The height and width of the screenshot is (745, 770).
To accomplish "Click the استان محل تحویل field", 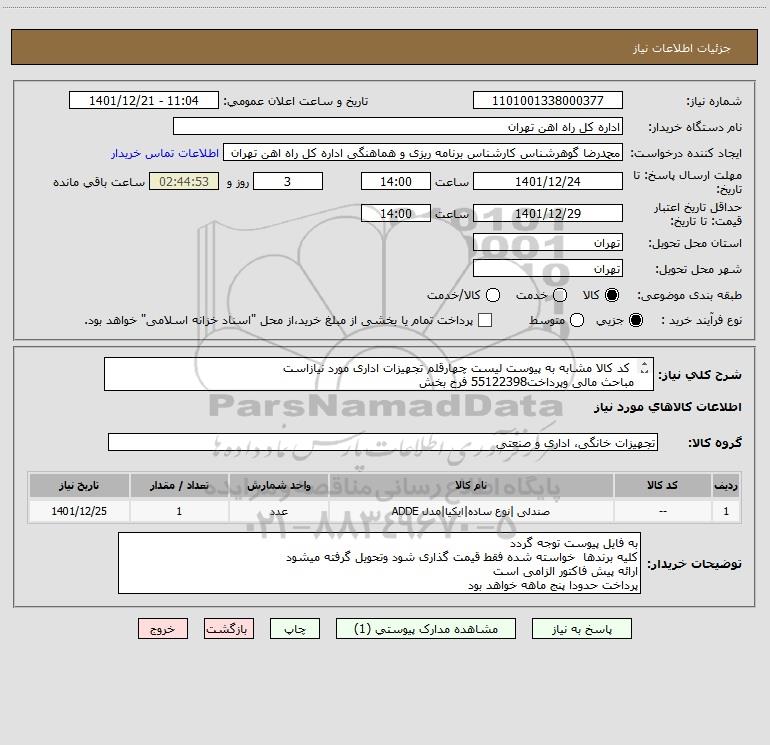I will 548,242.
